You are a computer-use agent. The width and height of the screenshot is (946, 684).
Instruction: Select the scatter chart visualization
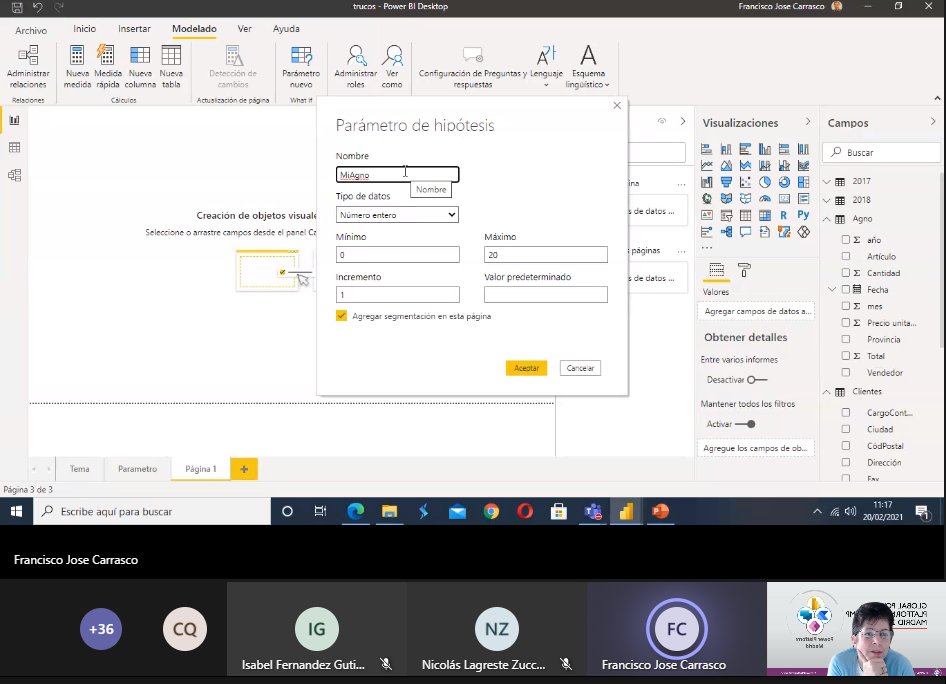point(745,182)
